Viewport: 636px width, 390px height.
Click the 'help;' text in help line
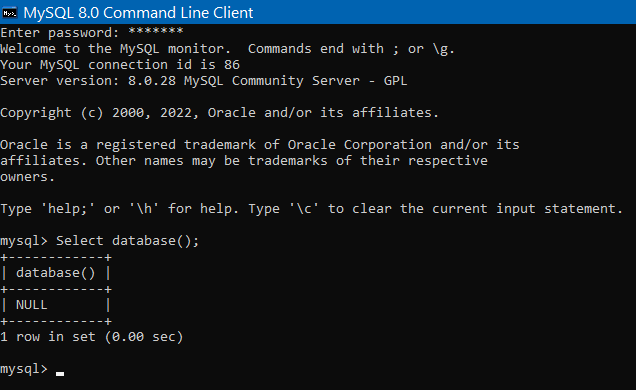(68, 209)
